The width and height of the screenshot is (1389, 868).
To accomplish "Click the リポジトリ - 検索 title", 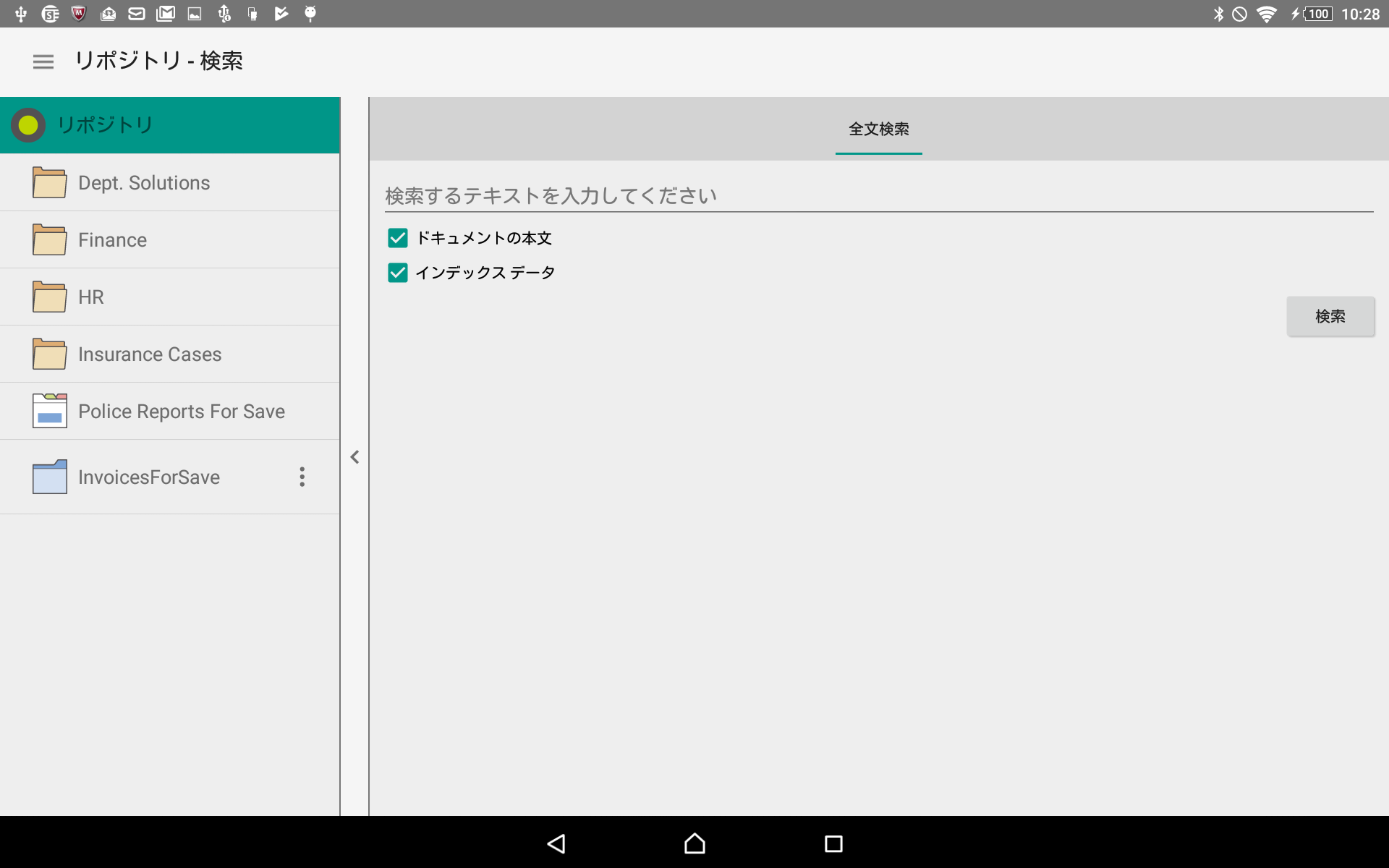I will pyautogui.click(x=159, y=61).
